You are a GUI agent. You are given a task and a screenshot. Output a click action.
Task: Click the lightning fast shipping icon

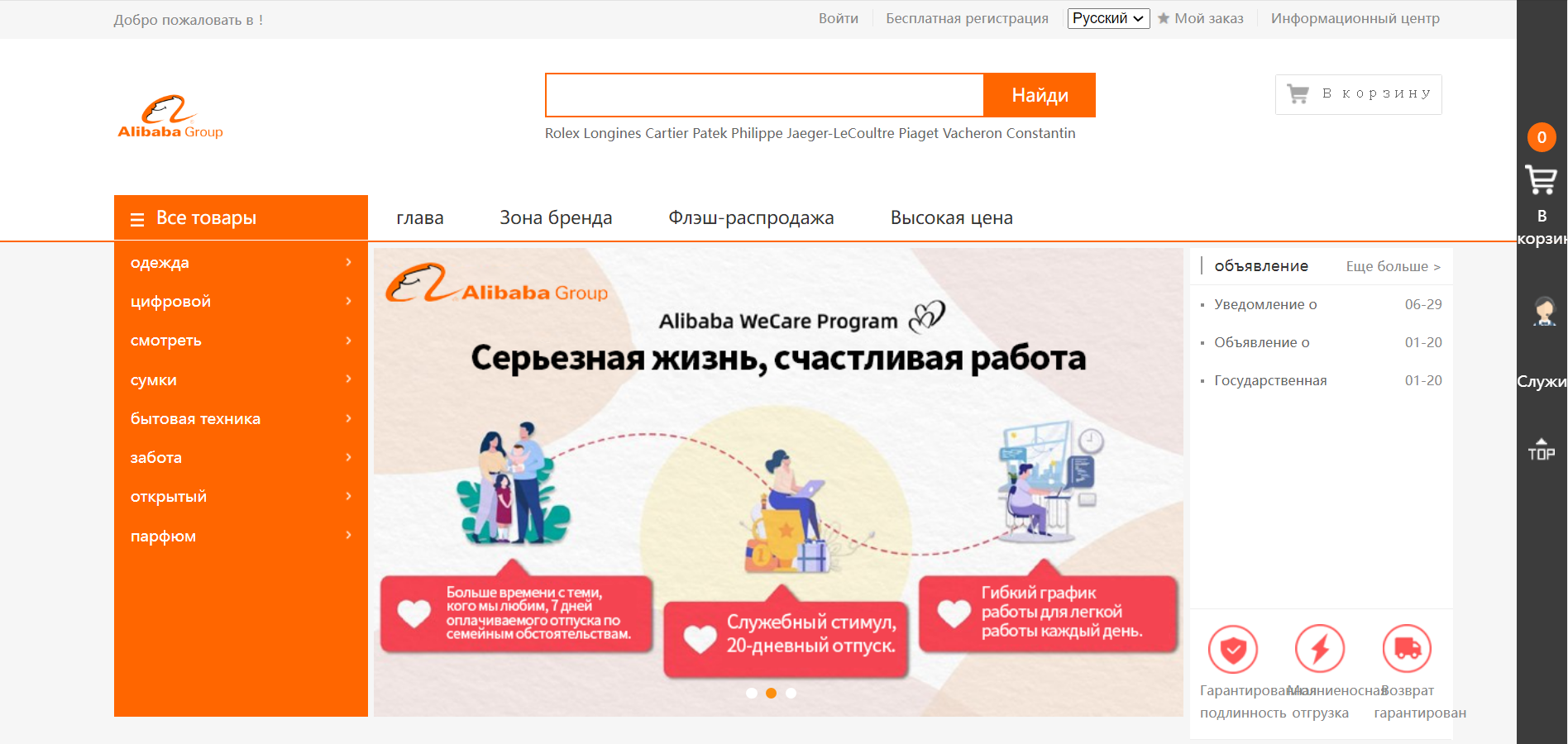[x=1320, y=650]
